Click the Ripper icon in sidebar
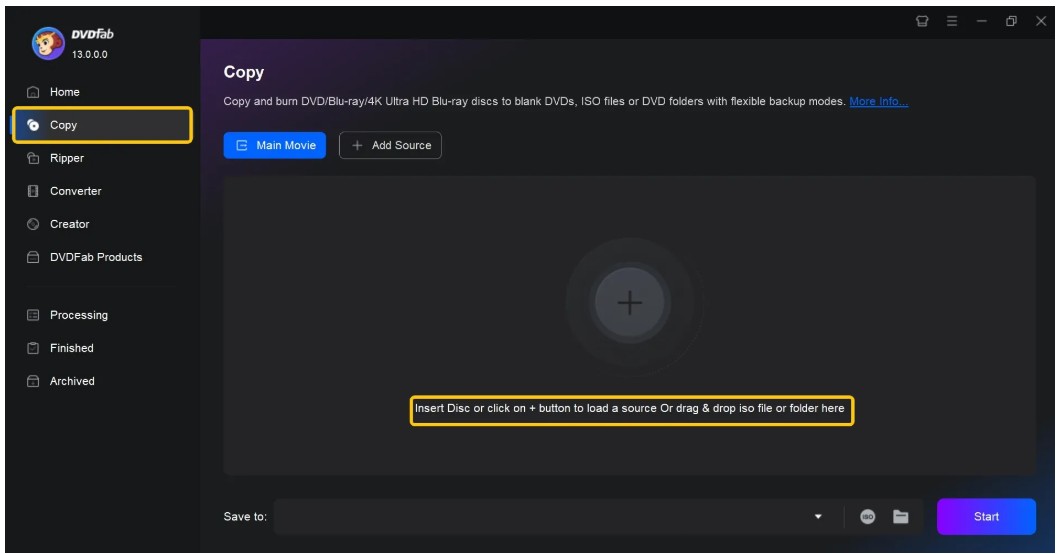 32,158
